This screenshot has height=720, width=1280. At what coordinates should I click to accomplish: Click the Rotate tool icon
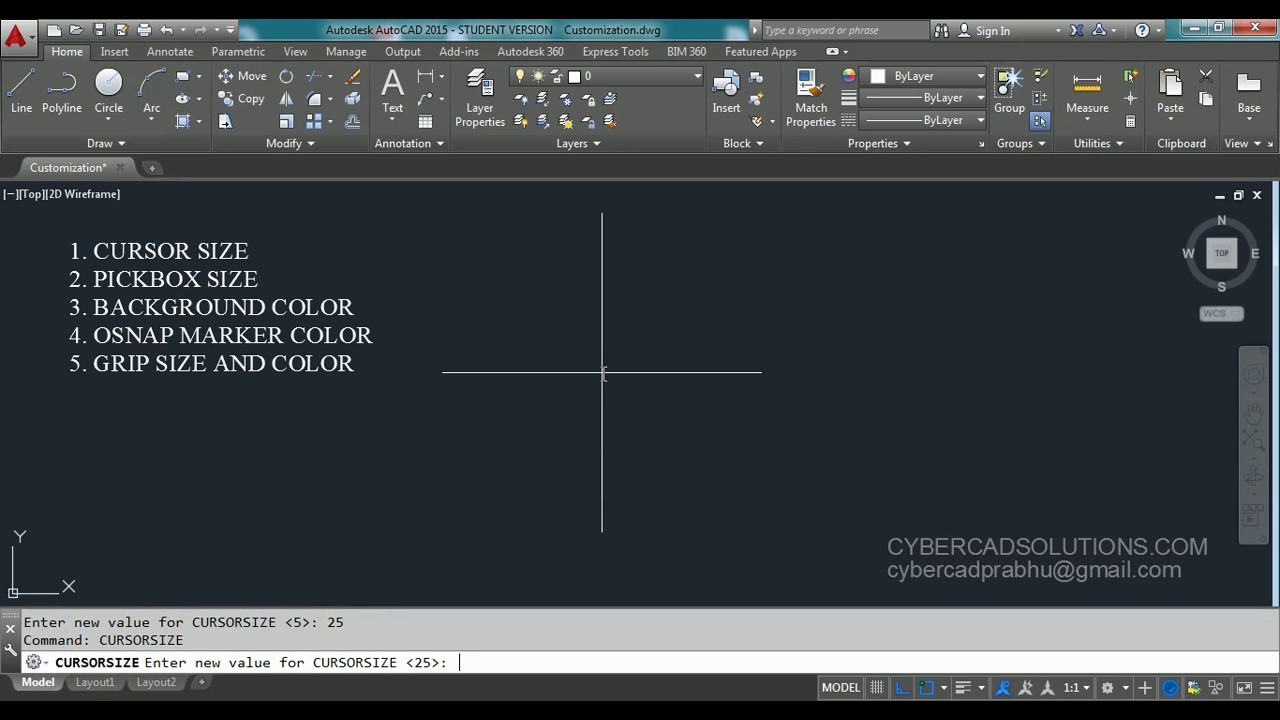[286, 76]
